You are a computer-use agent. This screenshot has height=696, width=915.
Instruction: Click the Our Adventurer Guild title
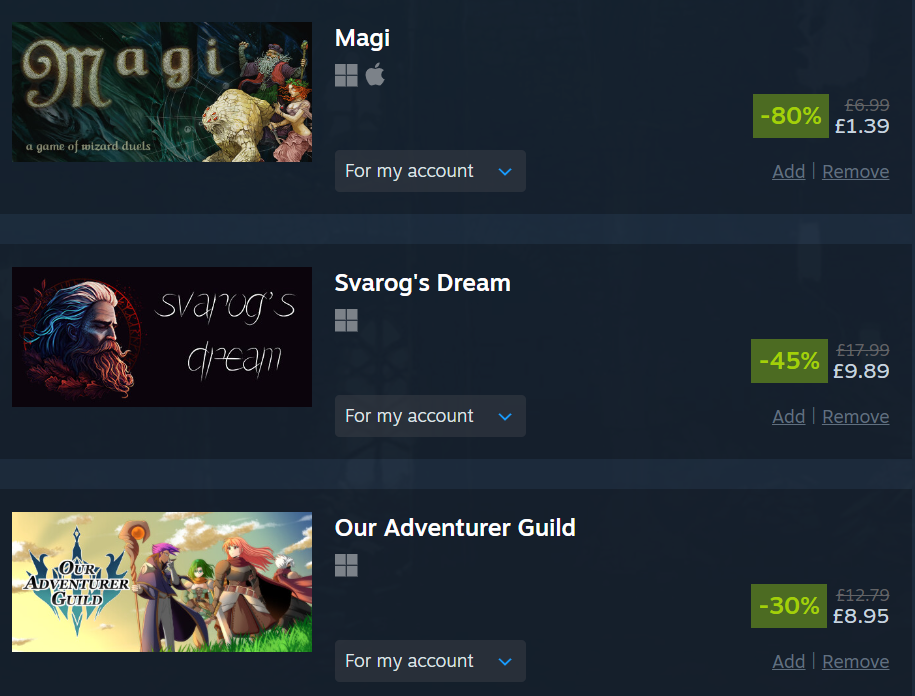pos(455,528)
